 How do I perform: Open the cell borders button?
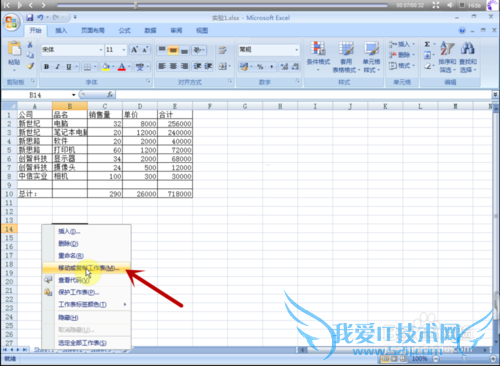[87, 67]
